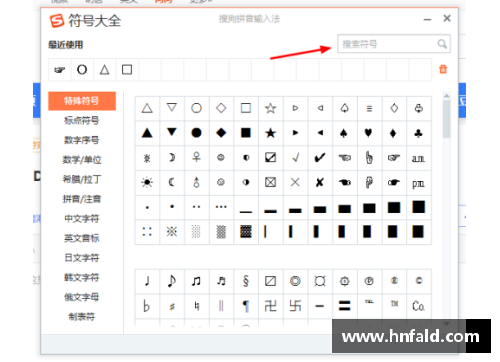
Task: Insert the quarter note symbol
Action: pos(147,281)
